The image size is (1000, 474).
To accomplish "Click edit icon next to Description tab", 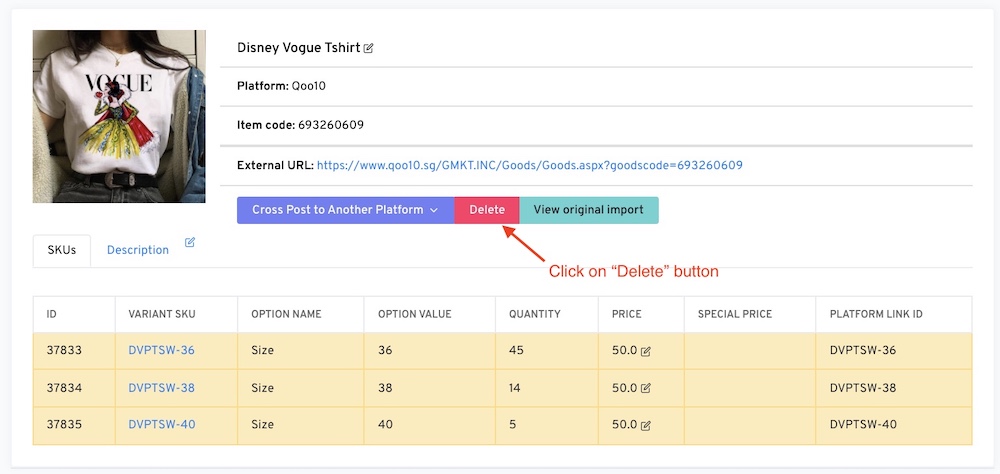I will point(190,242).
